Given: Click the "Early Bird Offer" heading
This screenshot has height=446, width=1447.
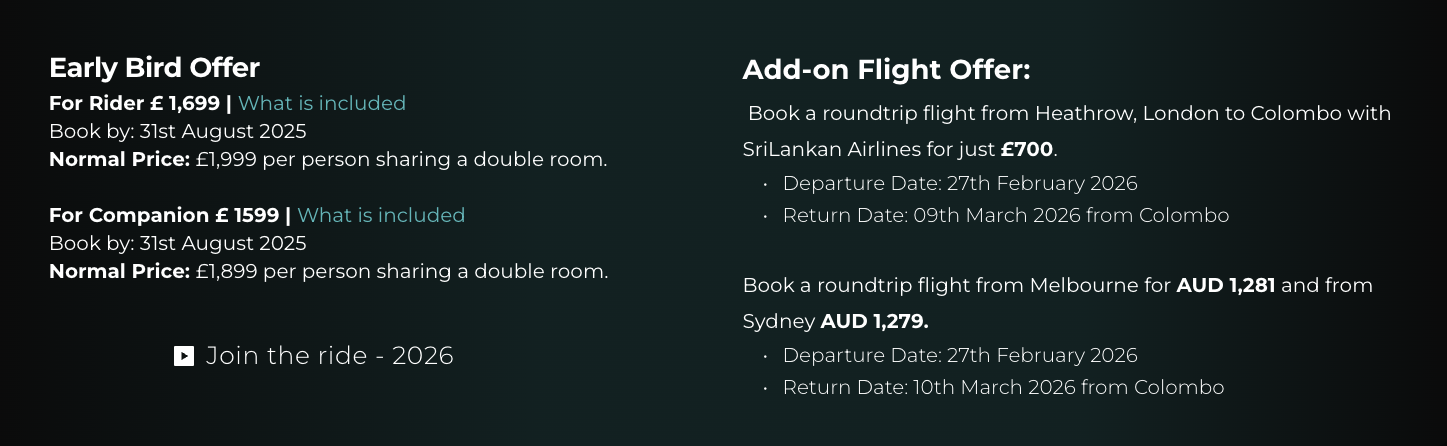Looking at the screenshot, I should coord(154,68).
